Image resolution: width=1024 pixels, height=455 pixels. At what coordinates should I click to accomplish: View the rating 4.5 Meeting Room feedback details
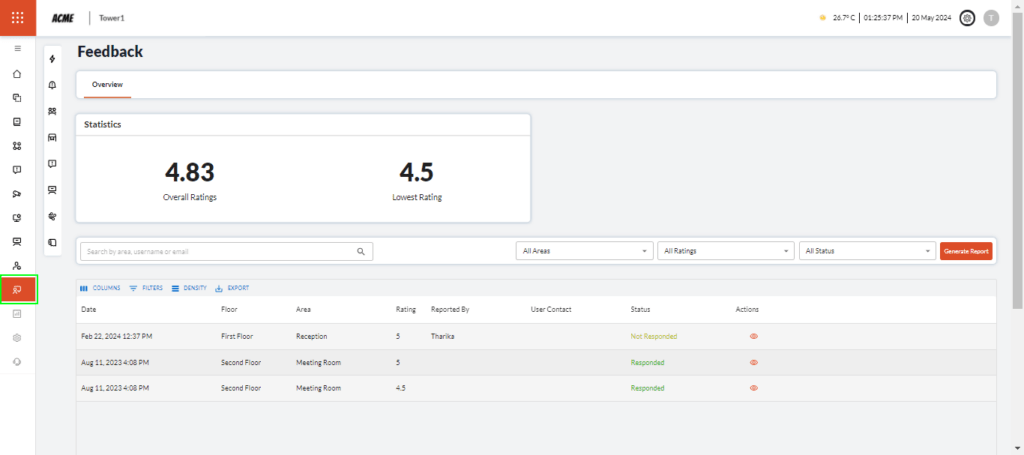[x=753, y=388]
